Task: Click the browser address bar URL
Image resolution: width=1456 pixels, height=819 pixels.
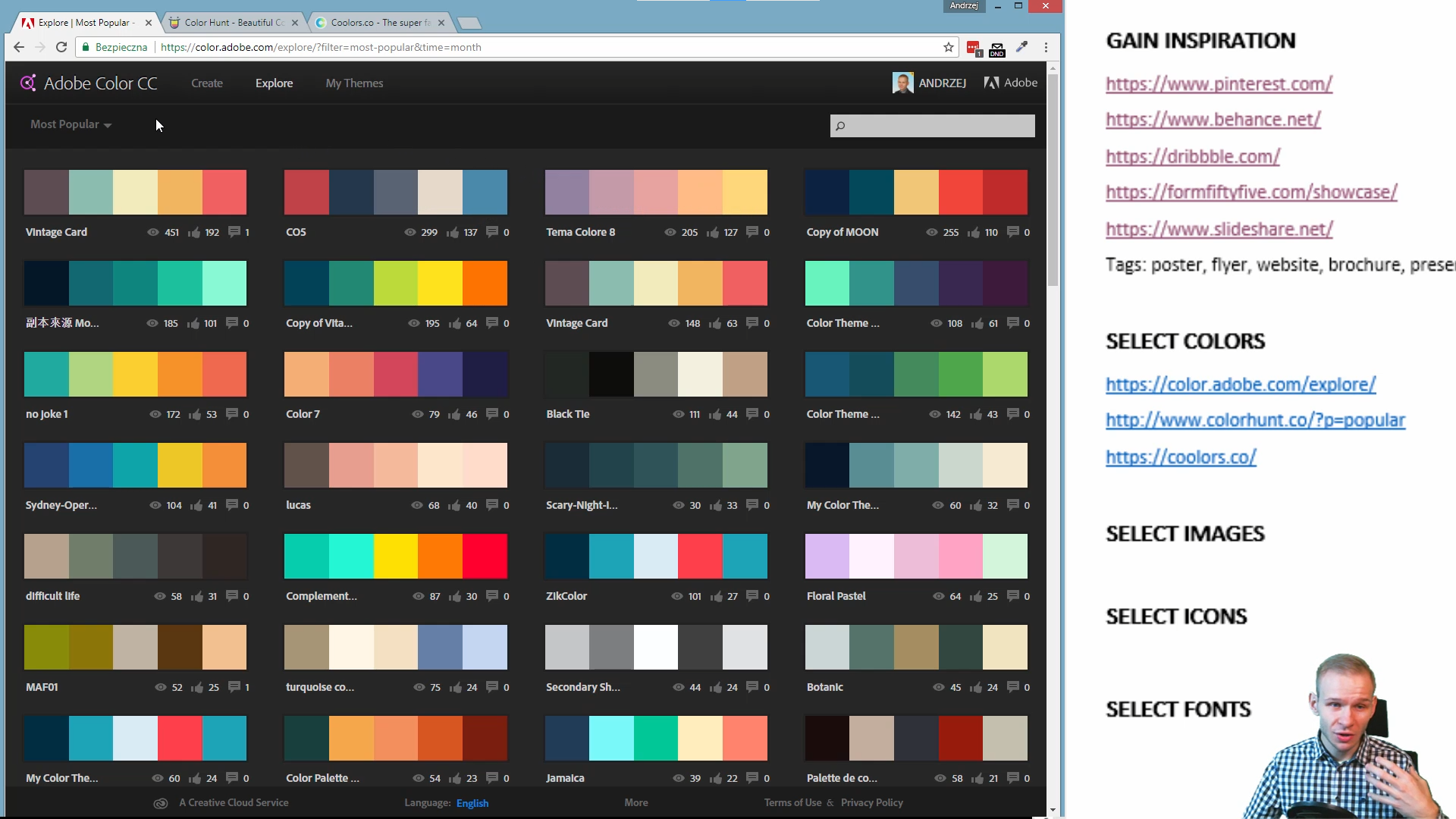Action: [x=321, y=47]
